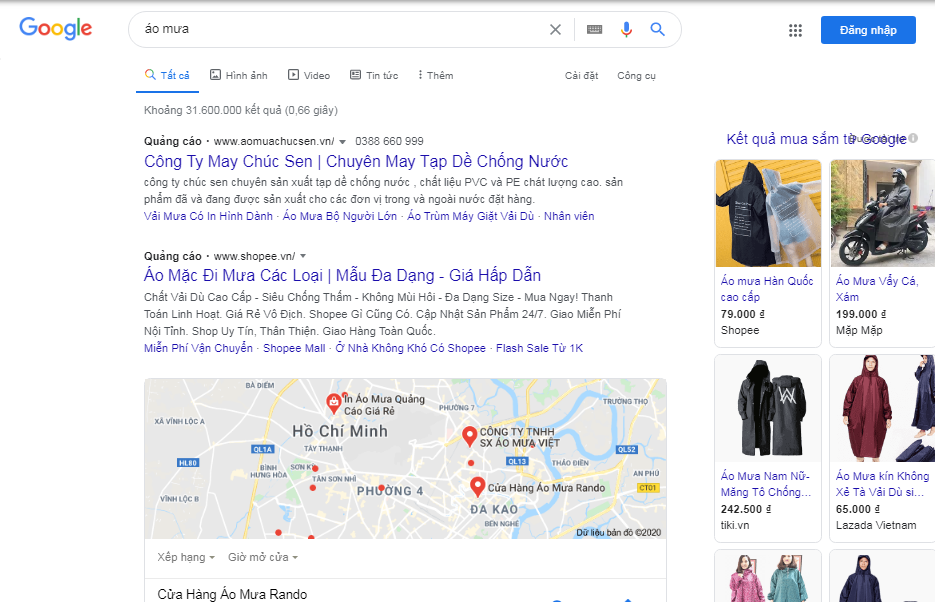Open Nhân viên sitelink
This screenshot has height=602, width=935.
click(569, 216)
